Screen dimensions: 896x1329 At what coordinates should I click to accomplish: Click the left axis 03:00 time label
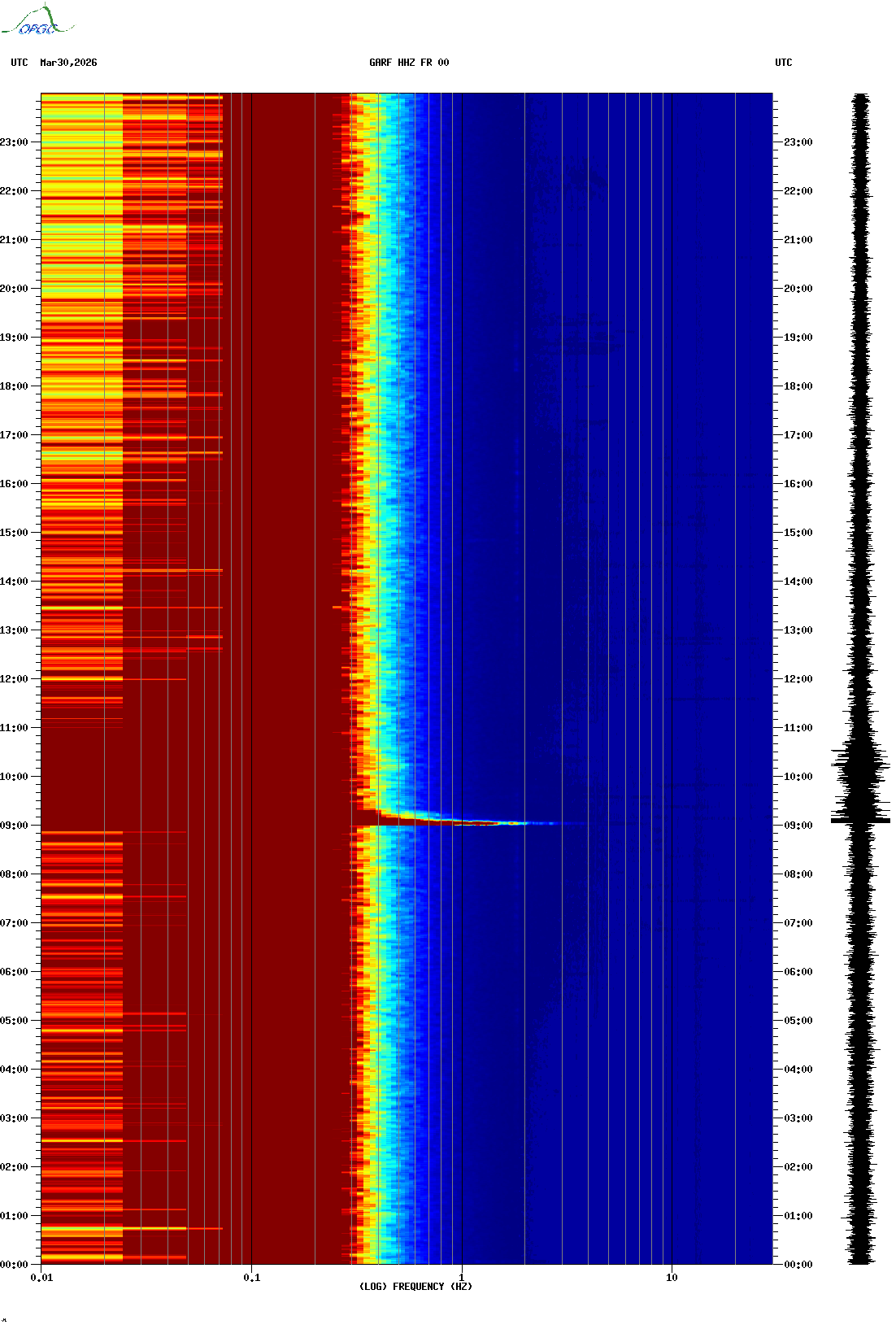(x=14, y=1118)
